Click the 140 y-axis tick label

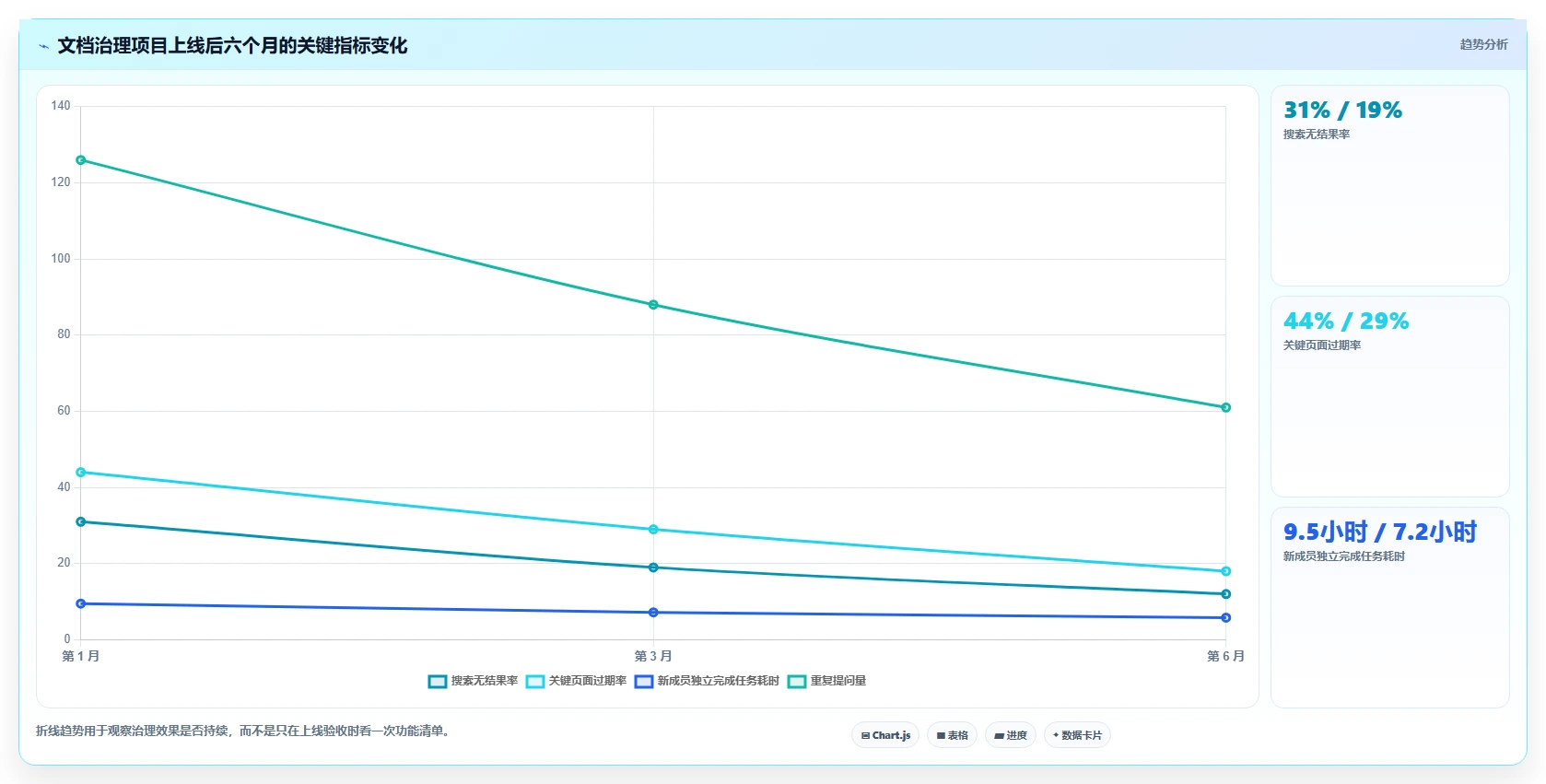pos(61,106)
